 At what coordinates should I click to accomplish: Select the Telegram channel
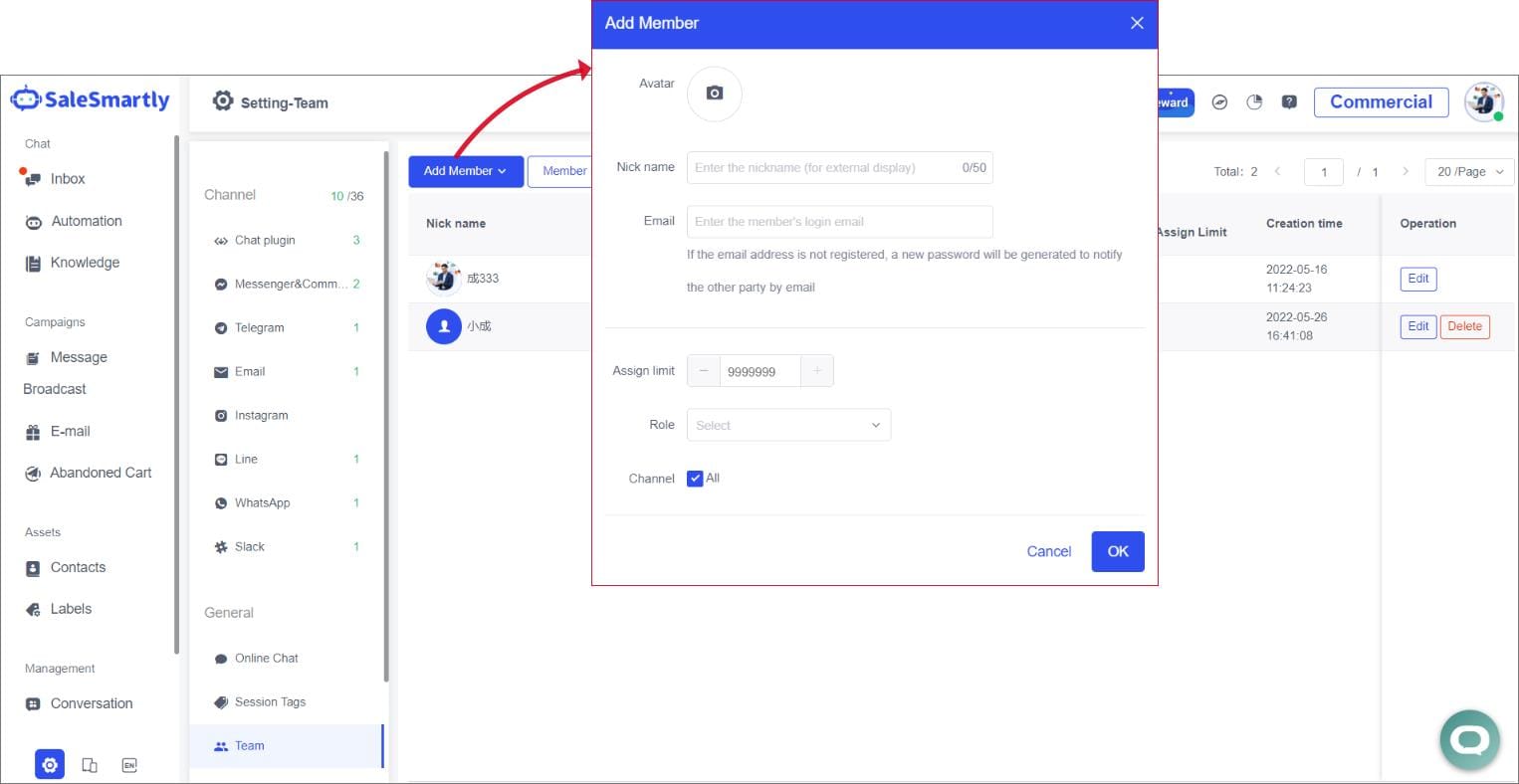tap(287, 327)
